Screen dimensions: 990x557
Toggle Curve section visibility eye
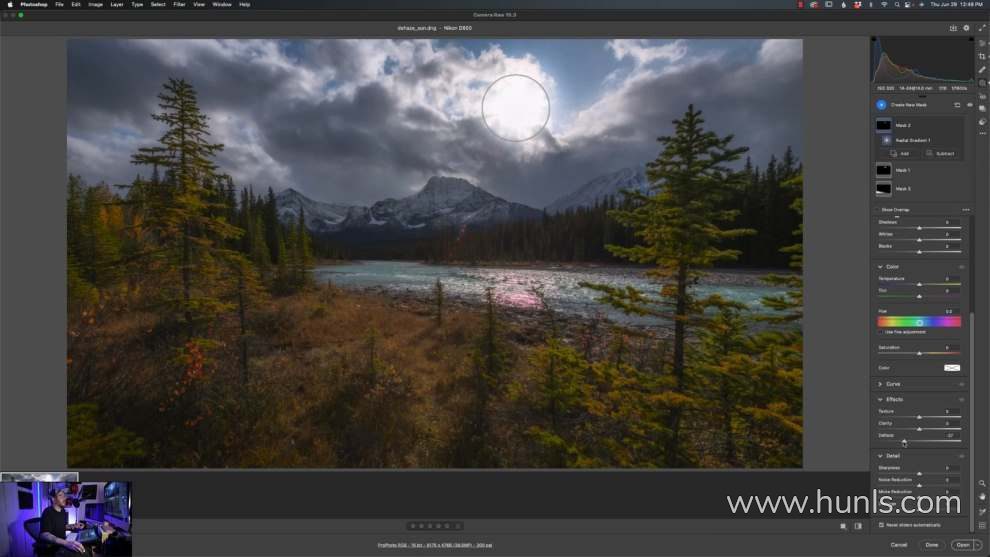point(962,384)
